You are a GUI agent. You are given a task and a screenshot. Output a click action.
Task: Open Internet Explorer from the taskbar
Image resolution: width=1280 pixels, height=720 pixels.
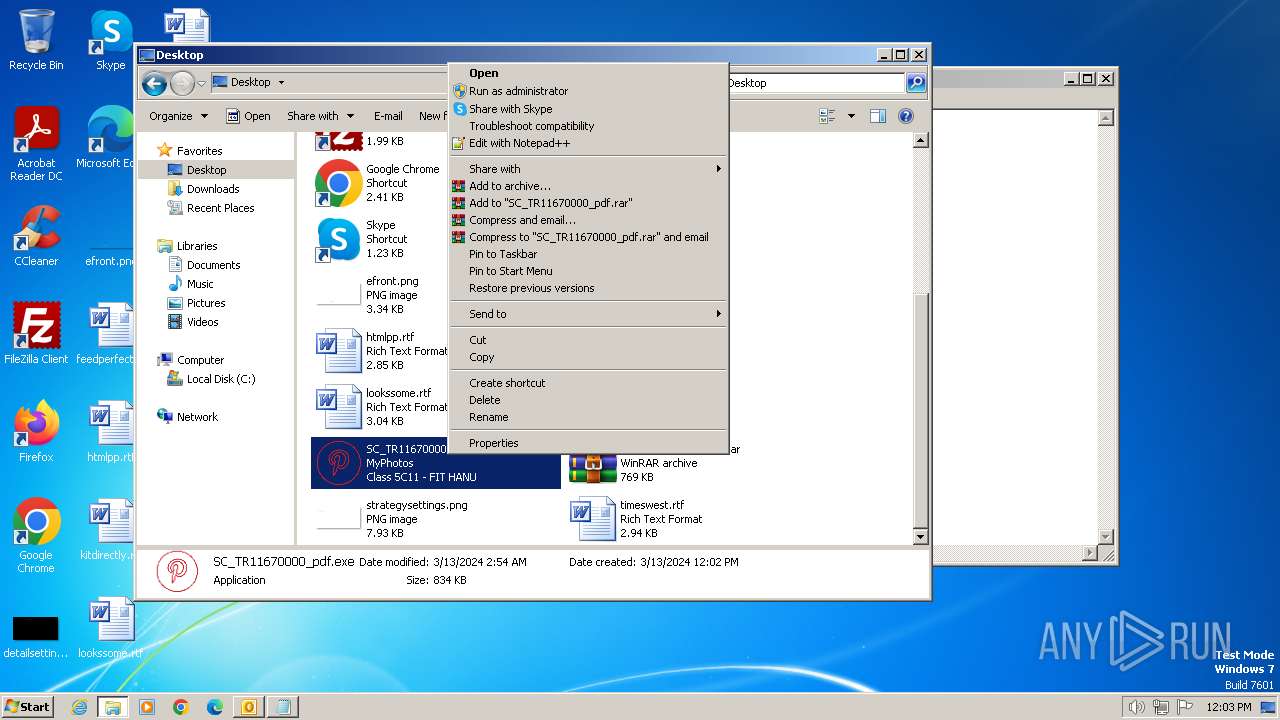click(79, 707)
